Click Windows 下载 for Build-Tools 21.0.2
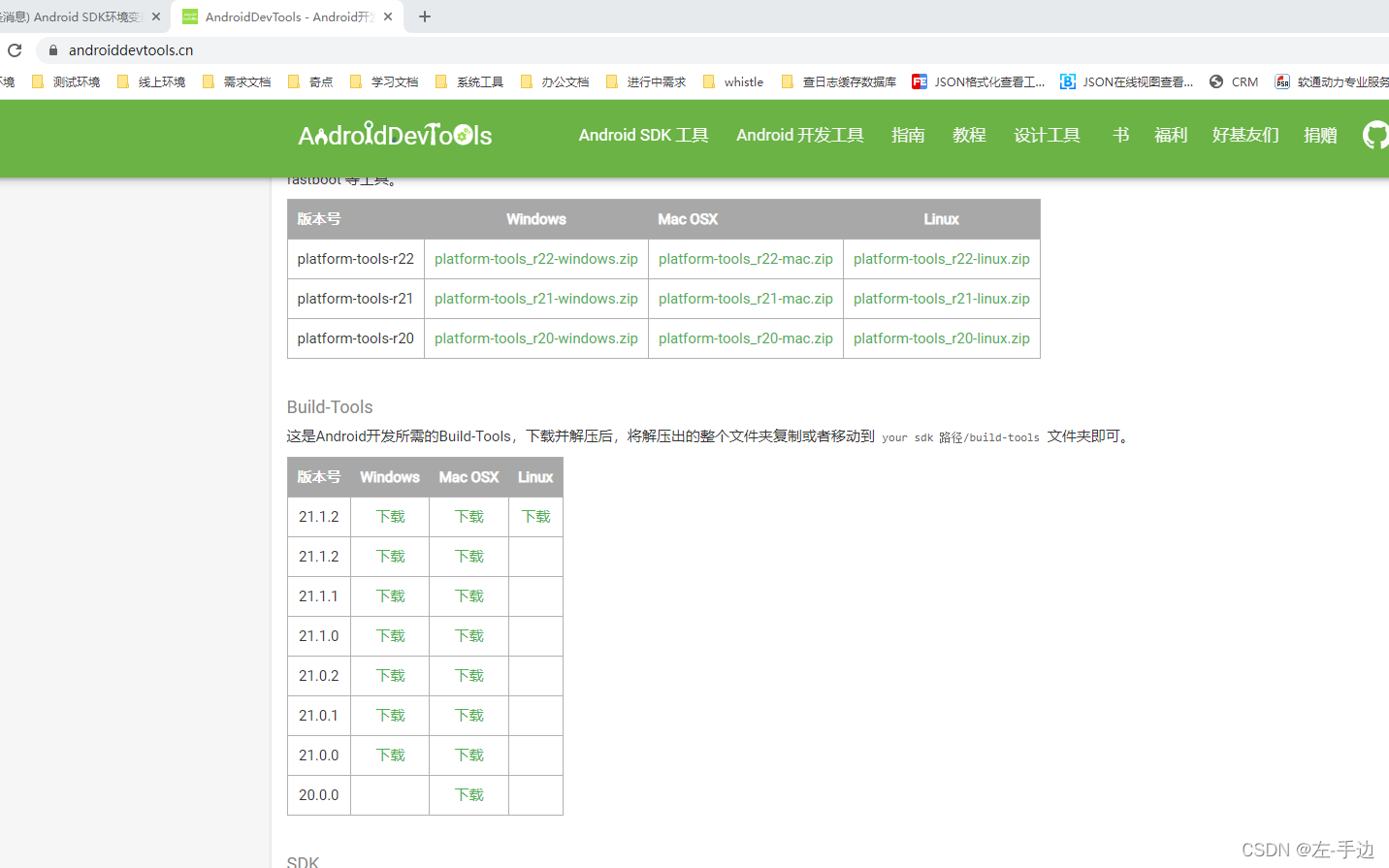This screenshot has height=868, width=1389. tap(391, 676)
